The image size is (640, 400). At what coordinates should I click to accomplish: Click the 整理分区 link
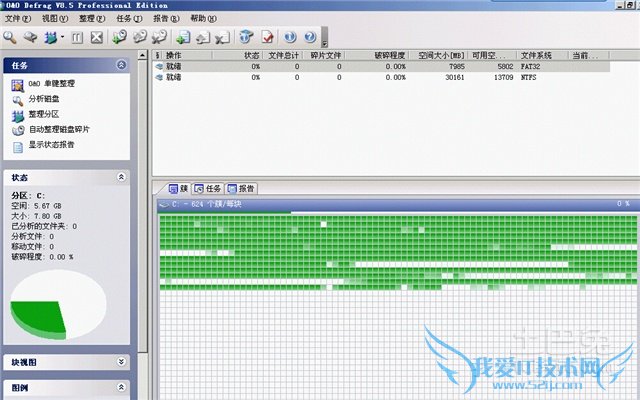(x=44, y=114)
